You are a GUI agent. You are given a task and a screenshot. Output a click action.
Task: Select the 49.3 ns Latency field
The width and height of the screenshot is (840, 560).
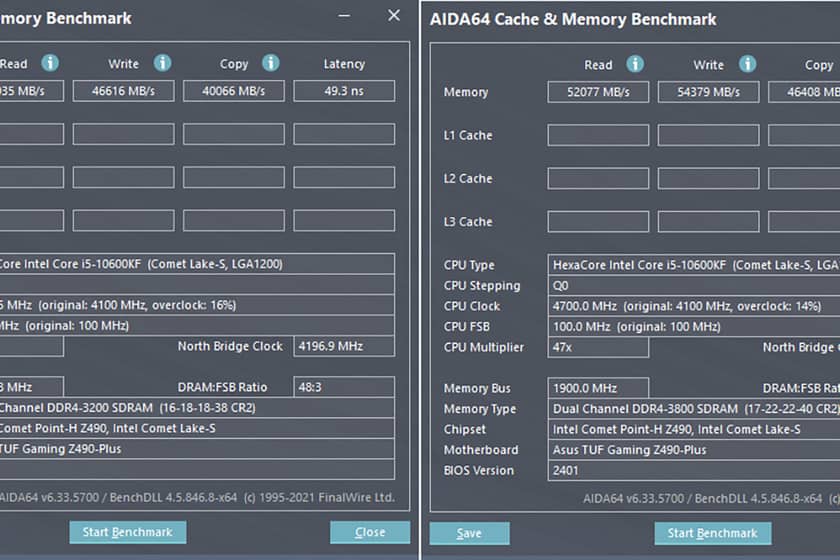344,91
